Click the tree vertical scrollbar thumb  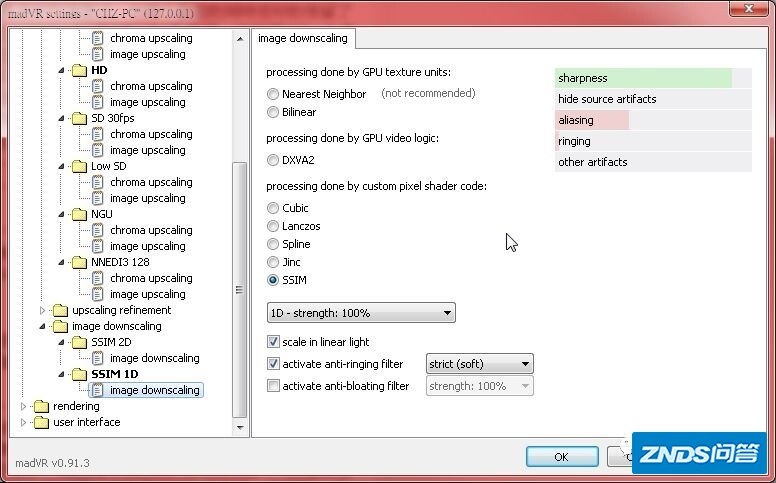tap(240, 290)
